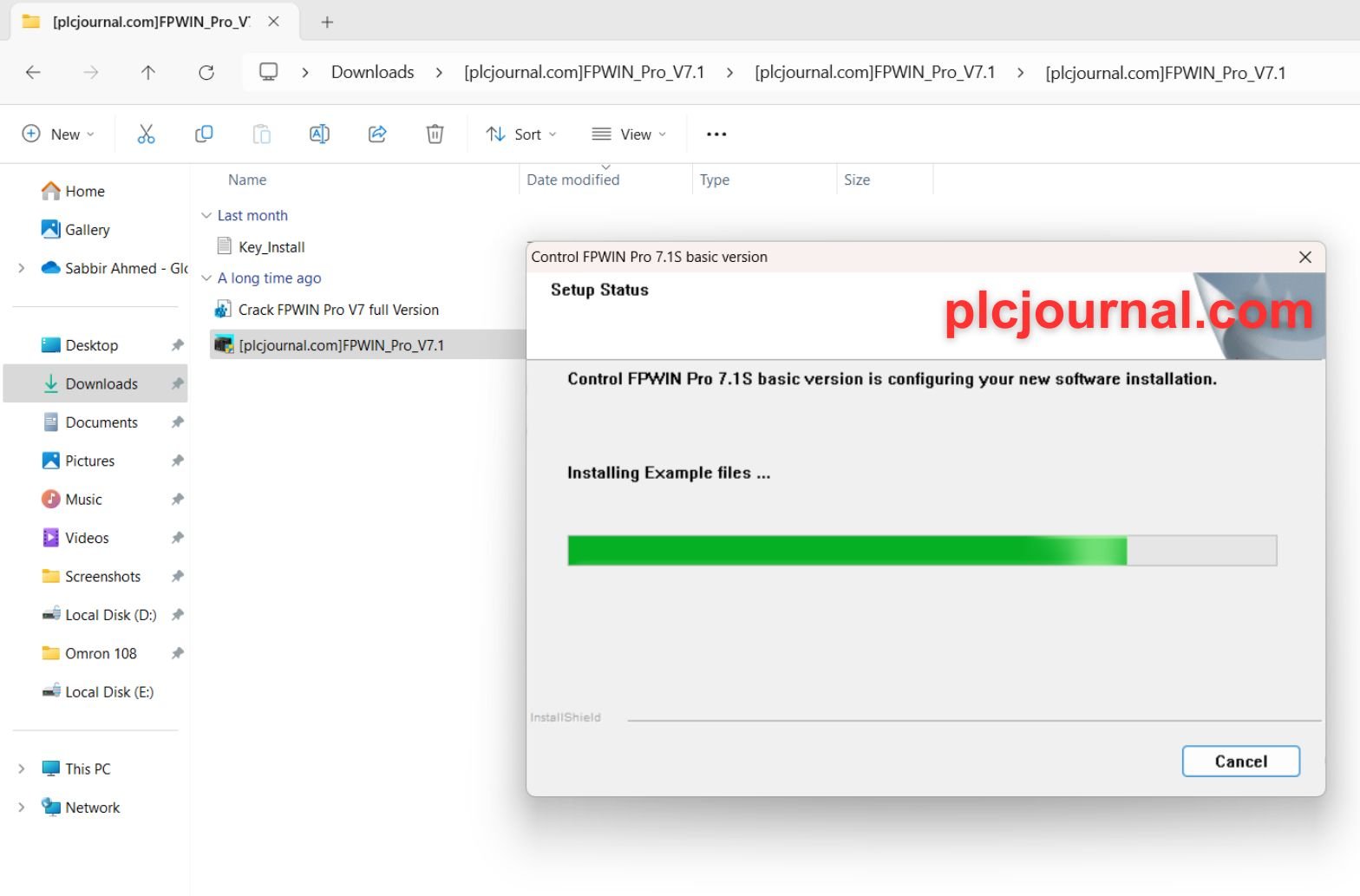The height and width of the screenshot is (896, 1360).
Task: Collapse the Last month group
Action: [206, 215]
